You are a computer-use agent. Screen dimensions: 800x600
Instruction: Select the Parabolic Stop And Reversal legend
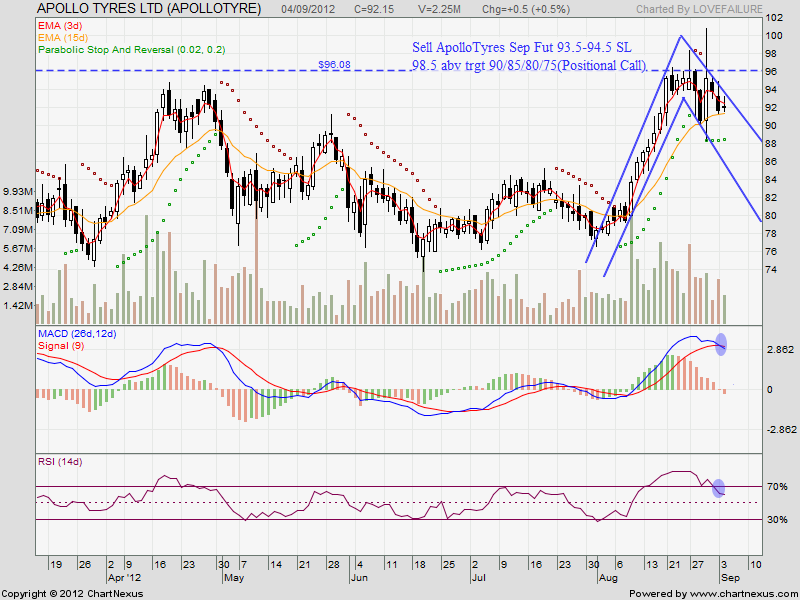[132, 50]
